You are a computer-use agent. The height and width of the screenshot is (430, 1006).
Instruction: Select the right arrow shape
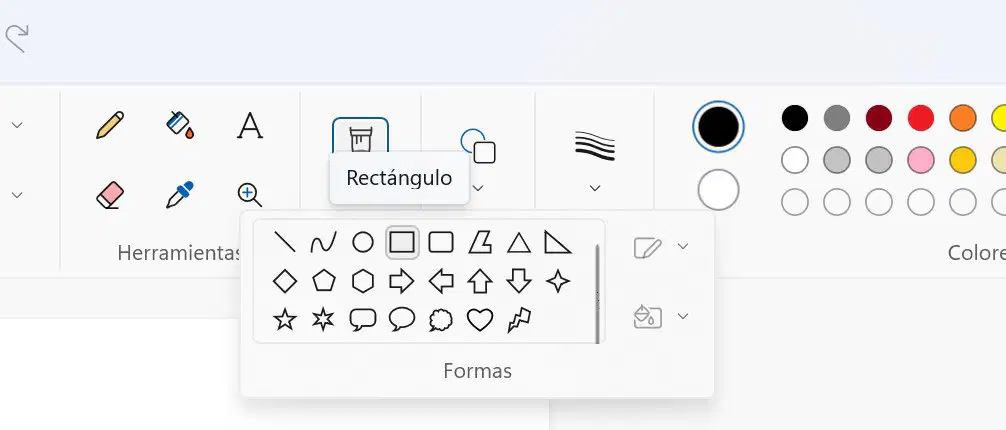pyautogui.click(x=402, y=281)
